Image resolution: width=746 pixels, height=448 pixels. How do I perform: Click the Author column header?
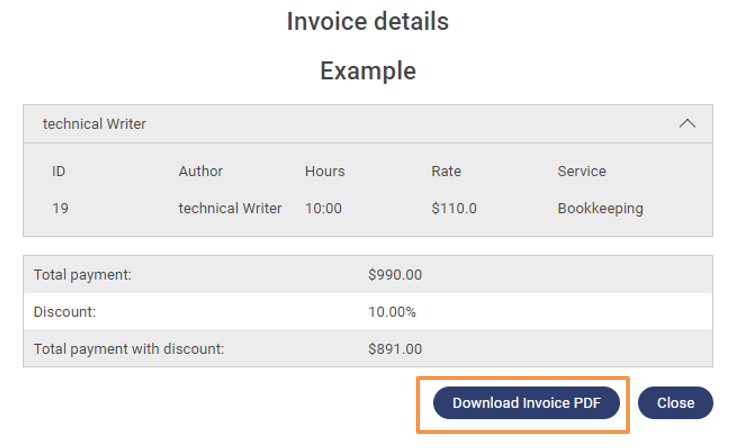[x=201, y=171]
